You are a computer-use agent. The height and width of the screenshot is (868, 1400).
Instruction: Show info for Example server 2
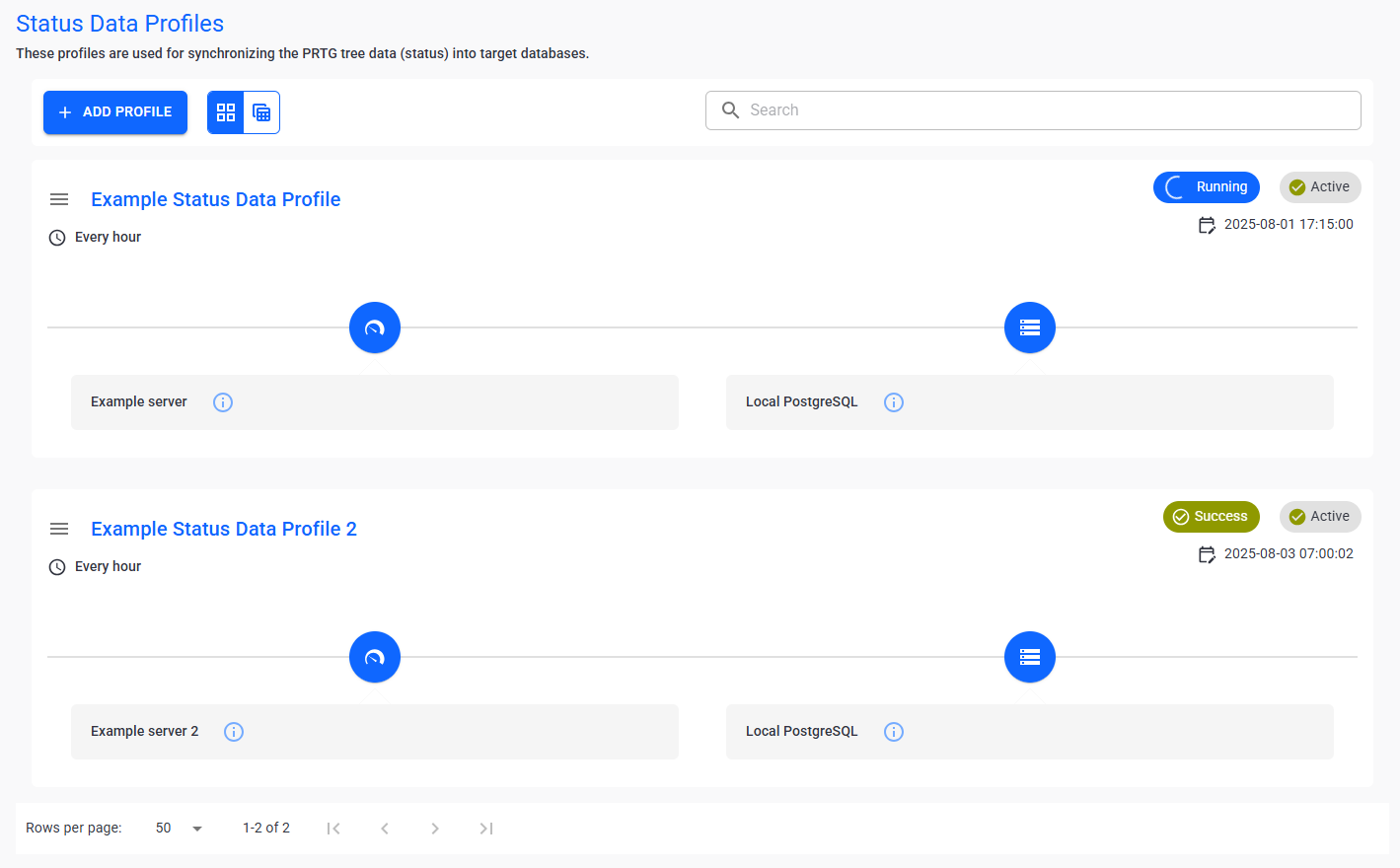234,732
